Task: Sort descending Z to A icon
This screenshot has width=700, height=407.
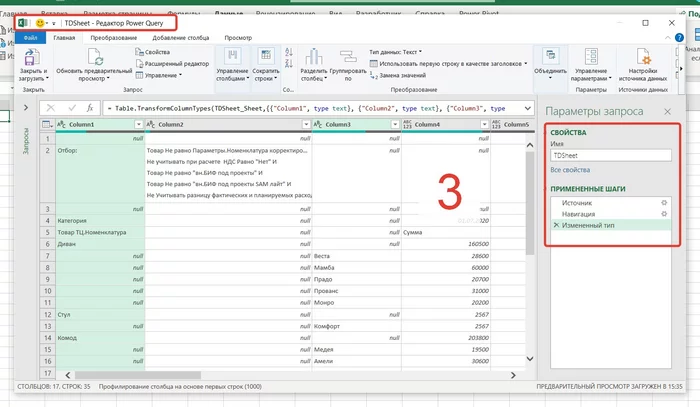Action: click(x=289, y=64)
